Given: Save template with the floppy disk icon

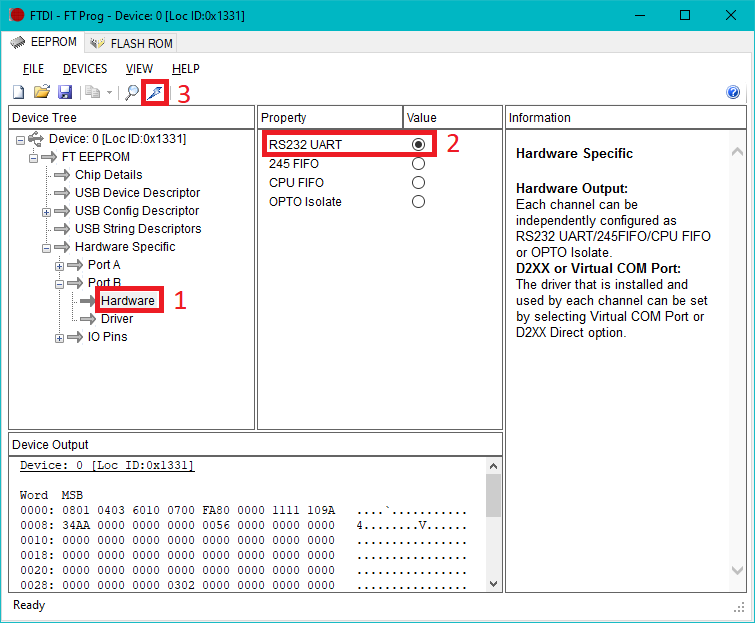Looking at the screenshot, I should pyautogui.click(x=65, y=92).
